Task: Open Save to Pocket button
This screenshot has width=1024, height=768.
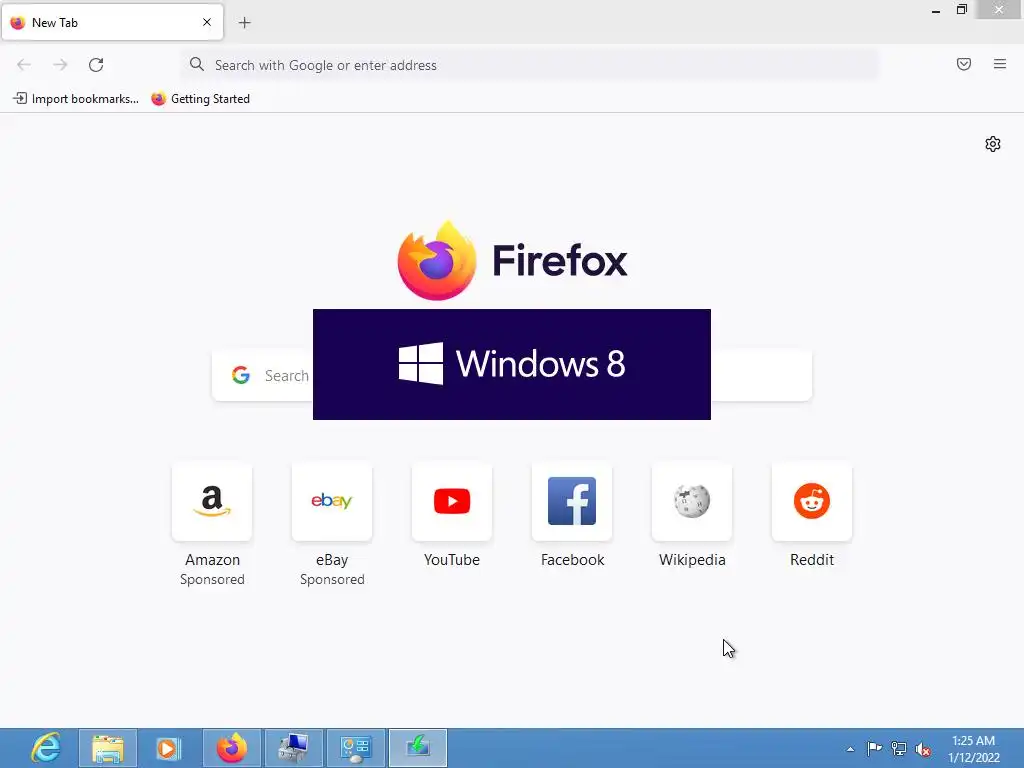Action: [x=964, y=64]
